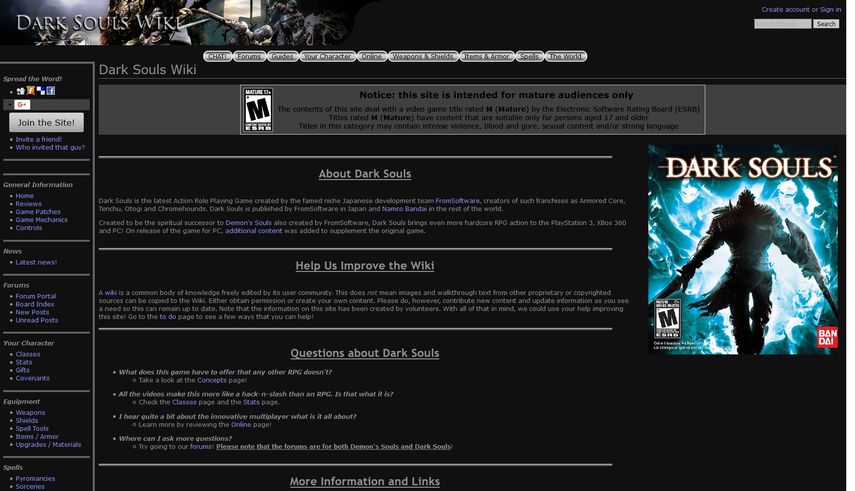Open the Online page link under Questions
The height and width of the screenshot is (491, 855).
(x=241, y=424)
